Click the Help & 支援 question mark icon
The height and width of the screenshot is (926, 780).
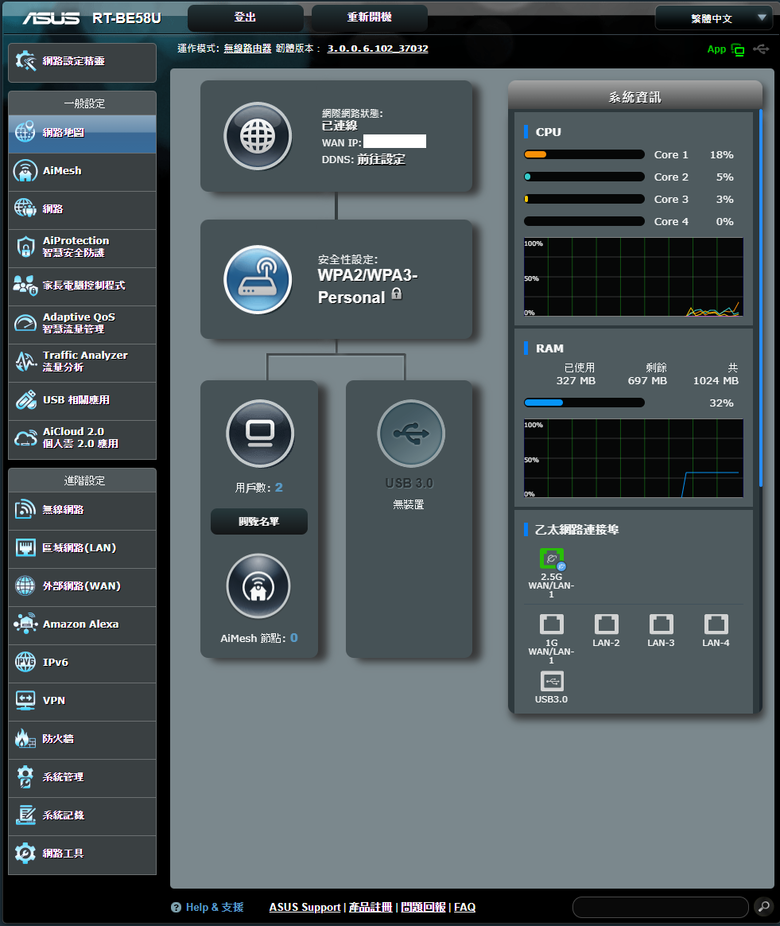pyautogui.click(x=176, y=907)
